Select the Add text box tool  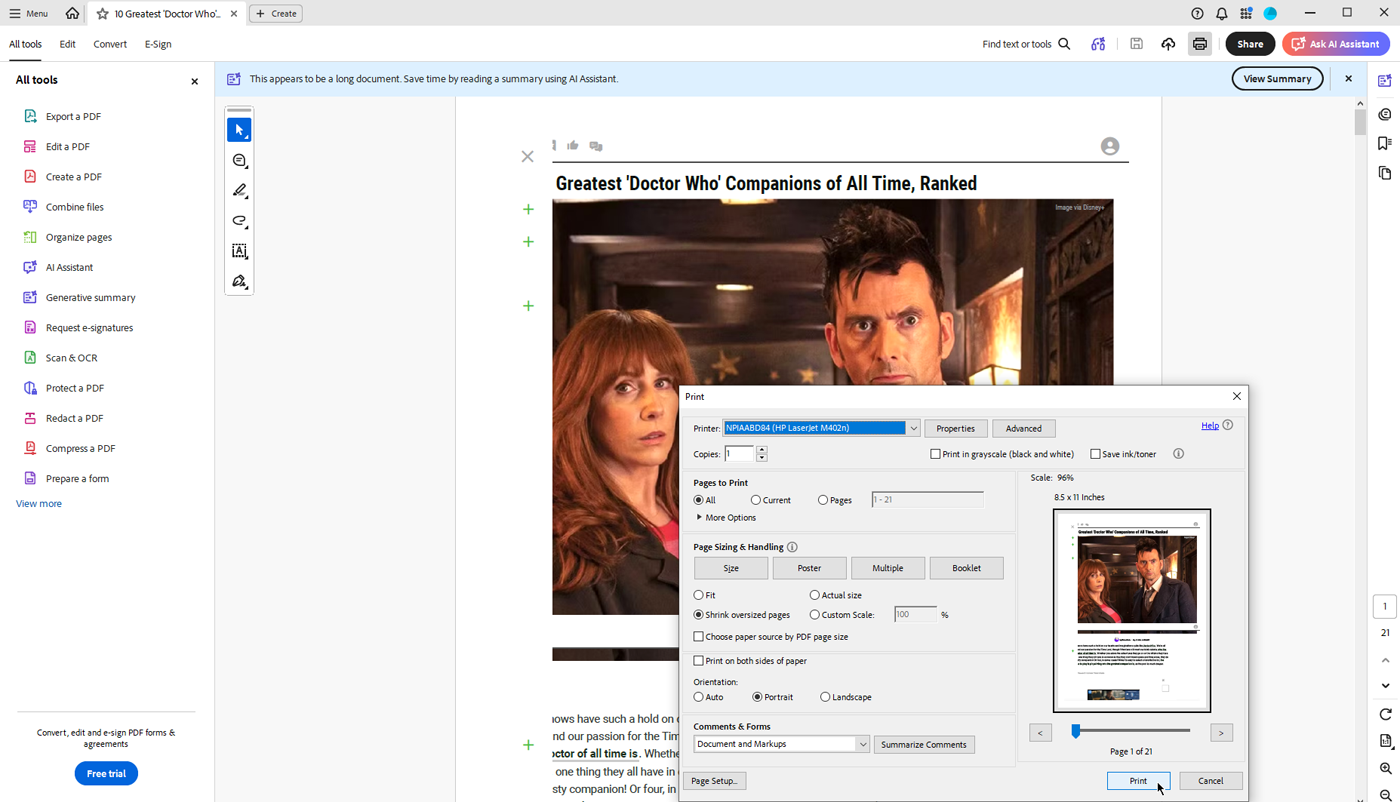coord(239,251)
